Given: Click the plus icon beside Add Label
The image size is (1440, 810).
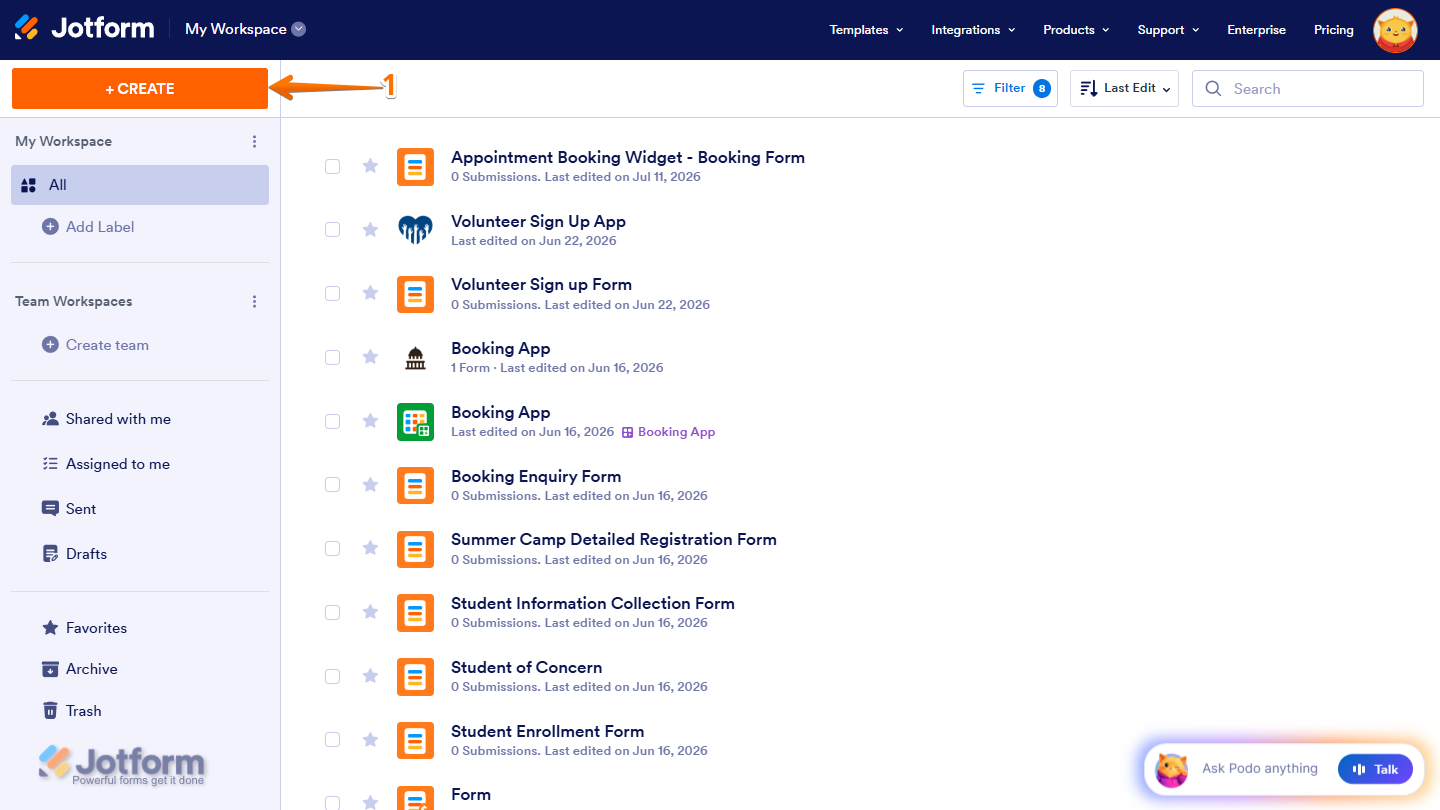Looking at the screenshot, I should click(50, 227).
